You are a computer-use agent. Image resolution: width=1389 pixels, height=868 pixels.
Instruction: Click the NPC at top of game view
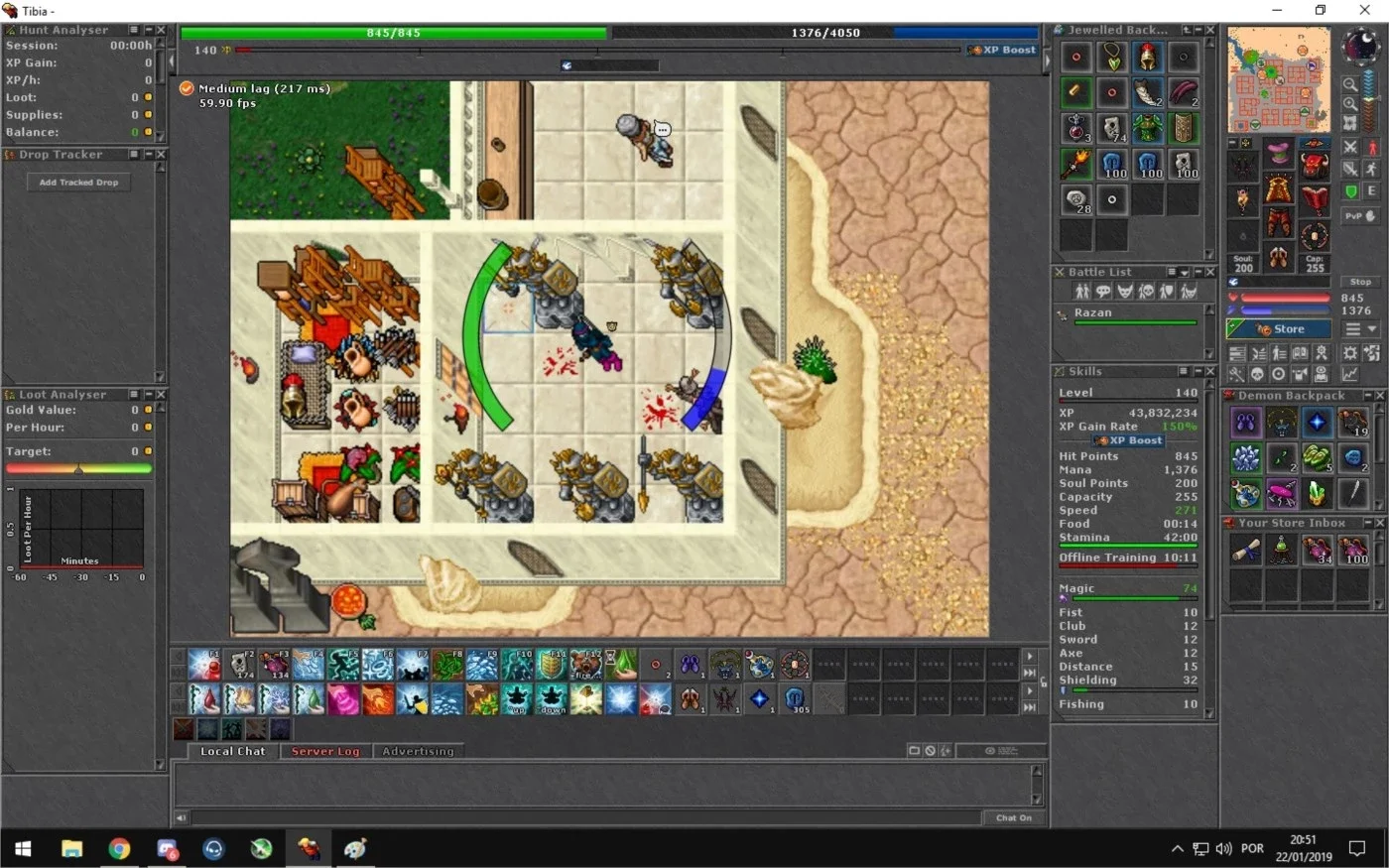click(644, 139)
